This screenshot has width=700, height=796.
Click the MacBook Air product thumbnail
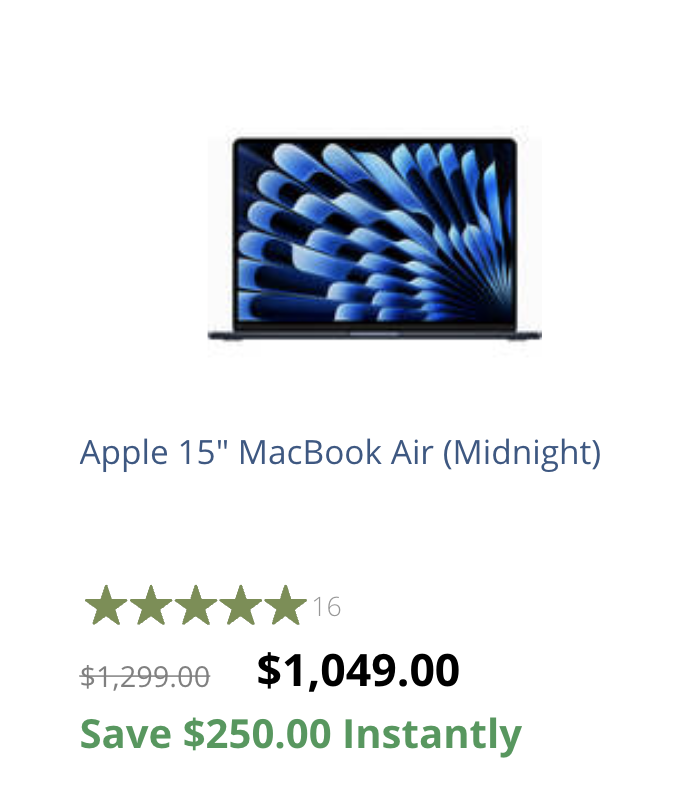pos(375,239)
